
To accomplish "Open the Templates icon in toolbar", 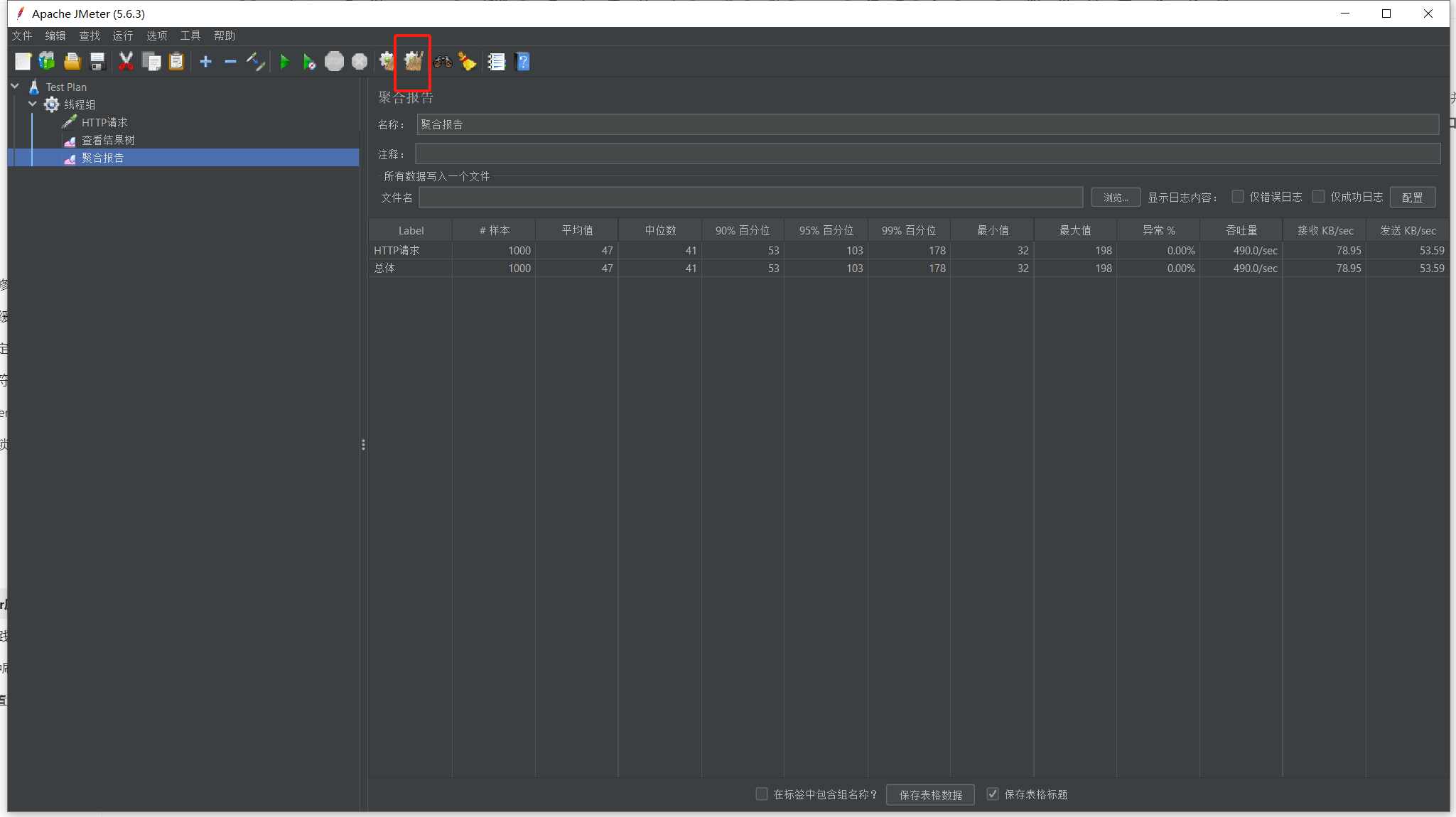I will [47, 62].
